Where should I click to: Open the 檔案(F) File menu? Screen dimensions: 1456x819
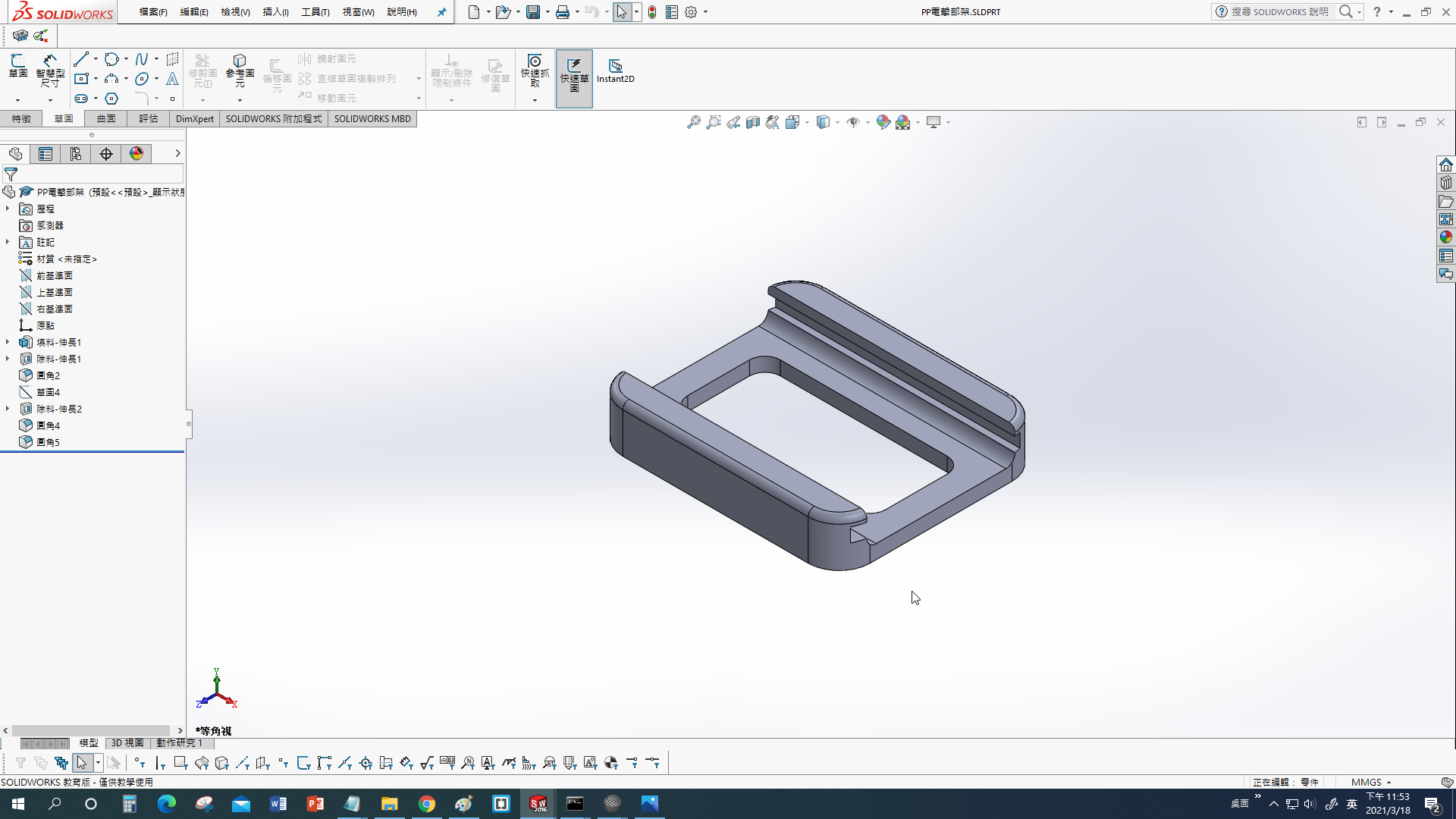pos(153,12)
